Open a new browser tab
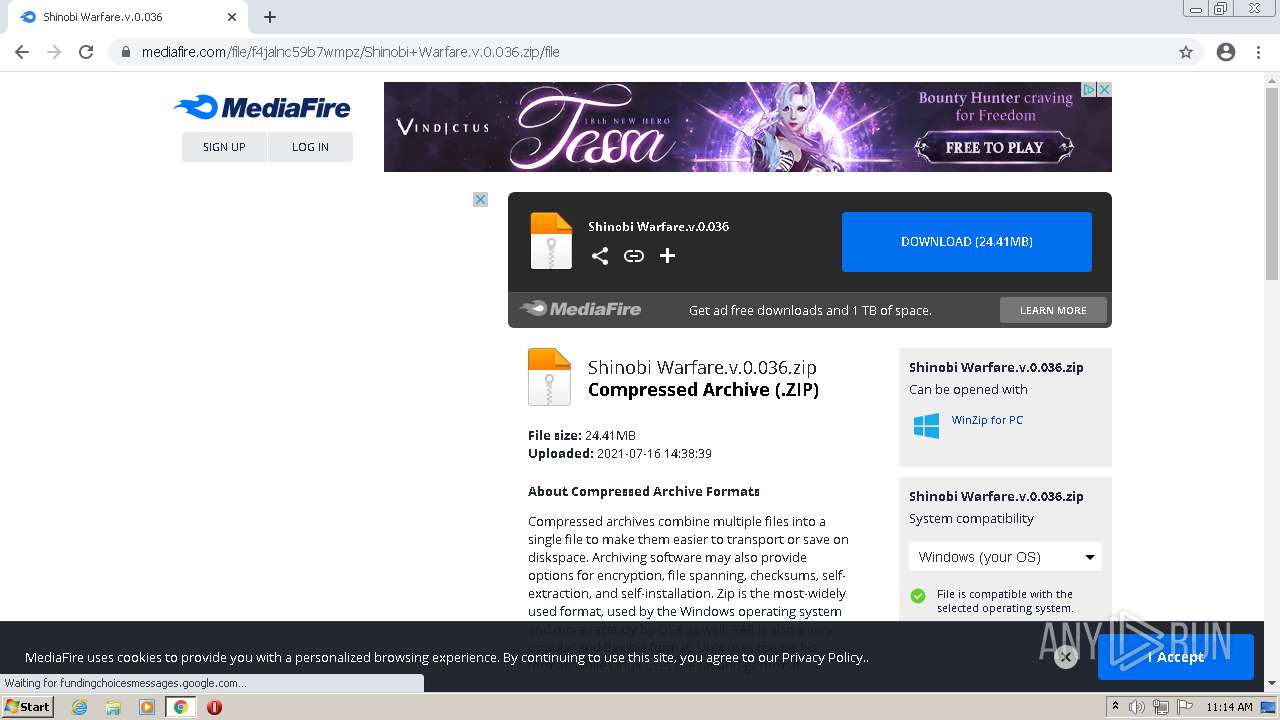1280x720 pixels. click(x=270, y=17)
